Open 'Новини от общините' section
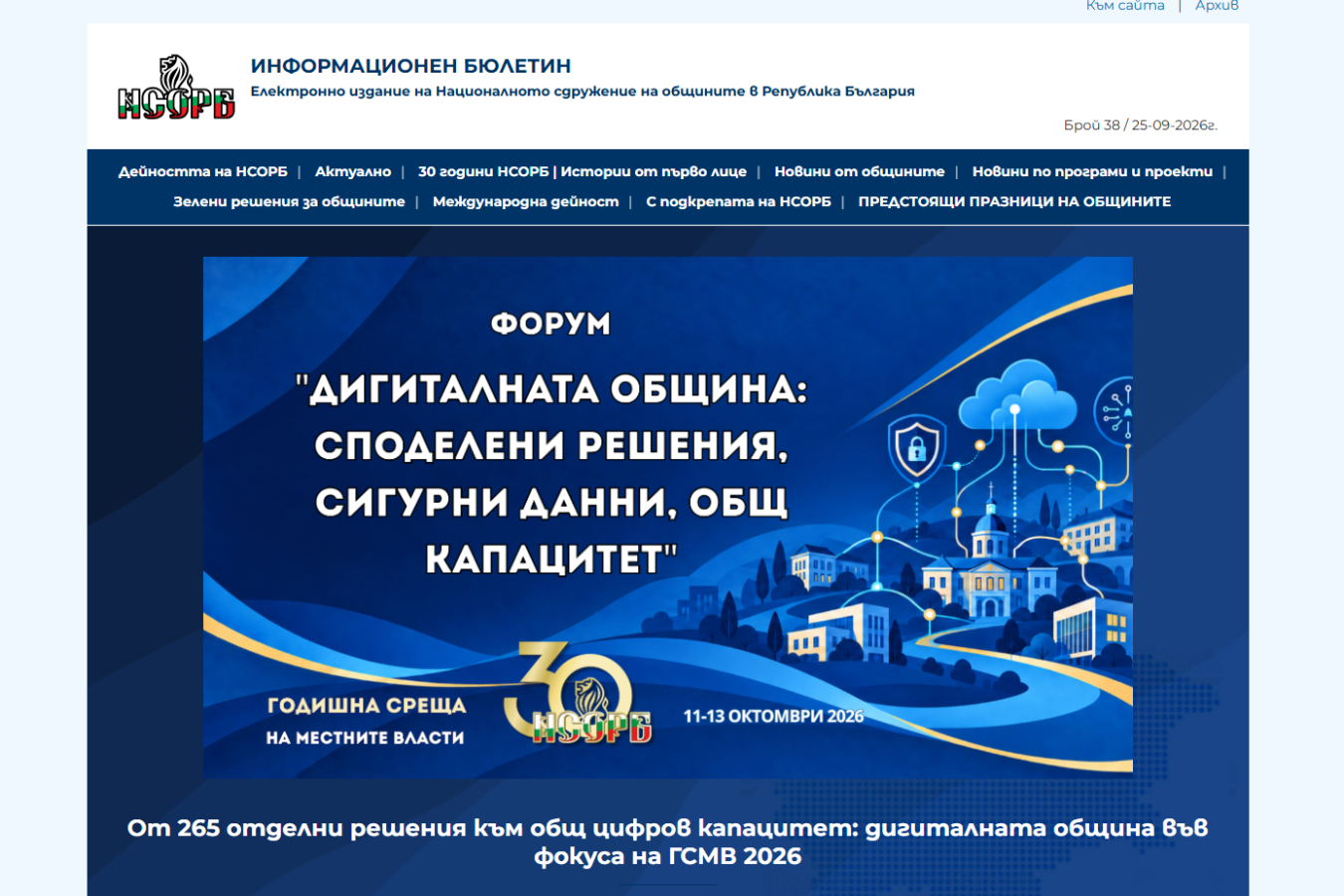Viewport: 1344px width, 896px height. 859,171
